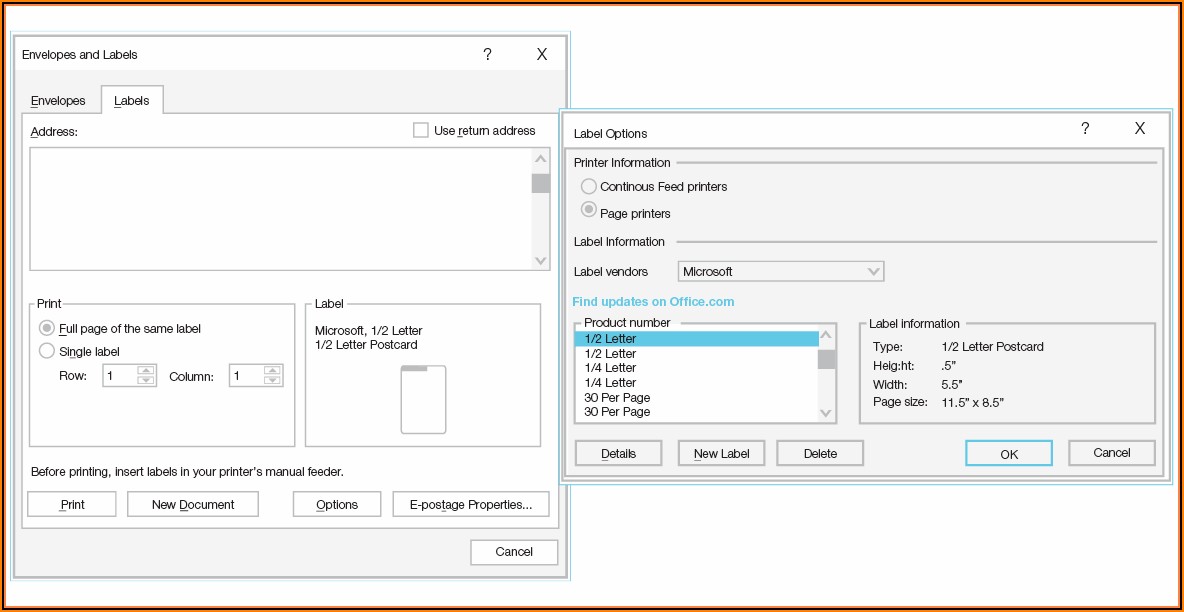1184x612 pixels.
Task: Click inside the Address text box
Action: (280, 208)
